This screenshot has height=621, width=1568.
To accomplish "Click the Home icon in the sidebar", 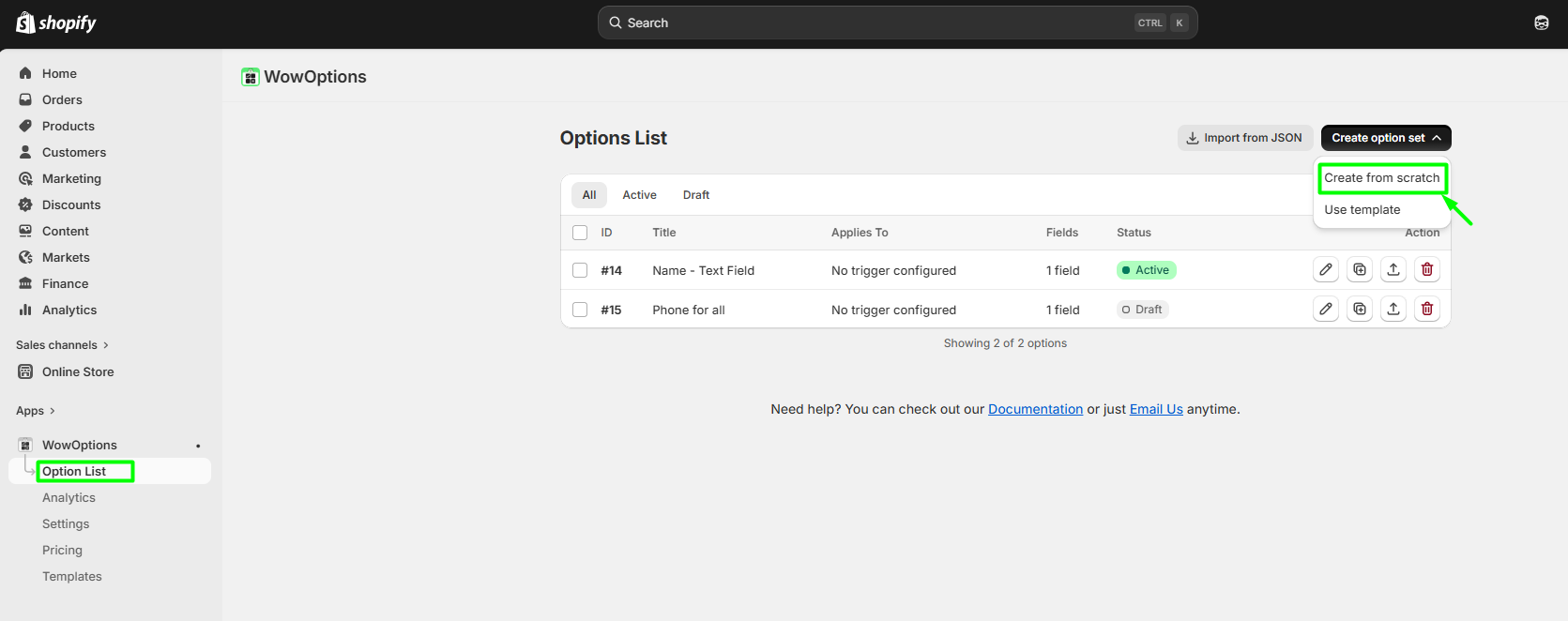I will (x=25, y=73).
